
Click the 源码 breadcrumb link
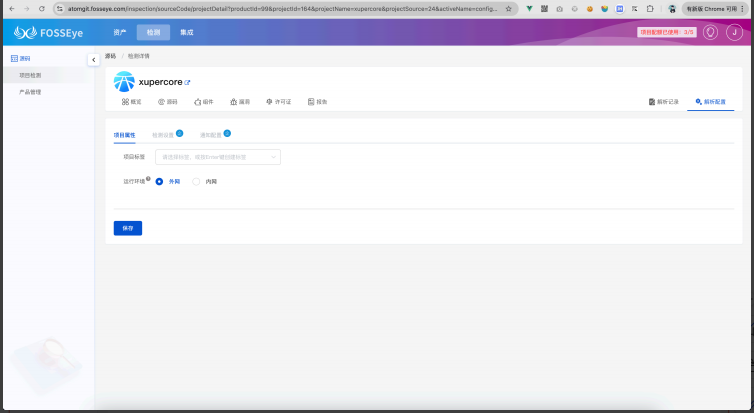tap(111, 56)
